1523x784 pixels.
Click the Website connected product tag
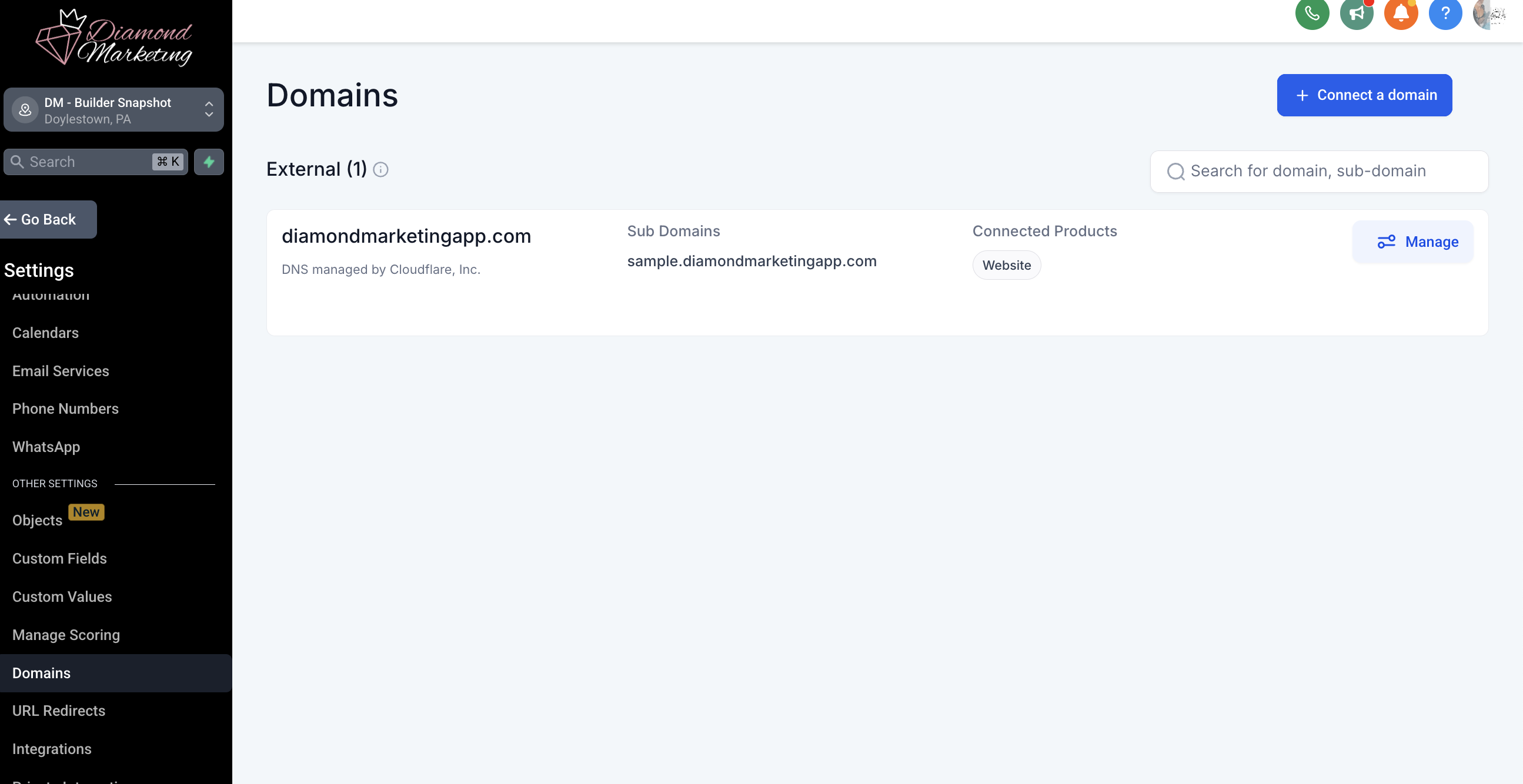[1006, 265]
